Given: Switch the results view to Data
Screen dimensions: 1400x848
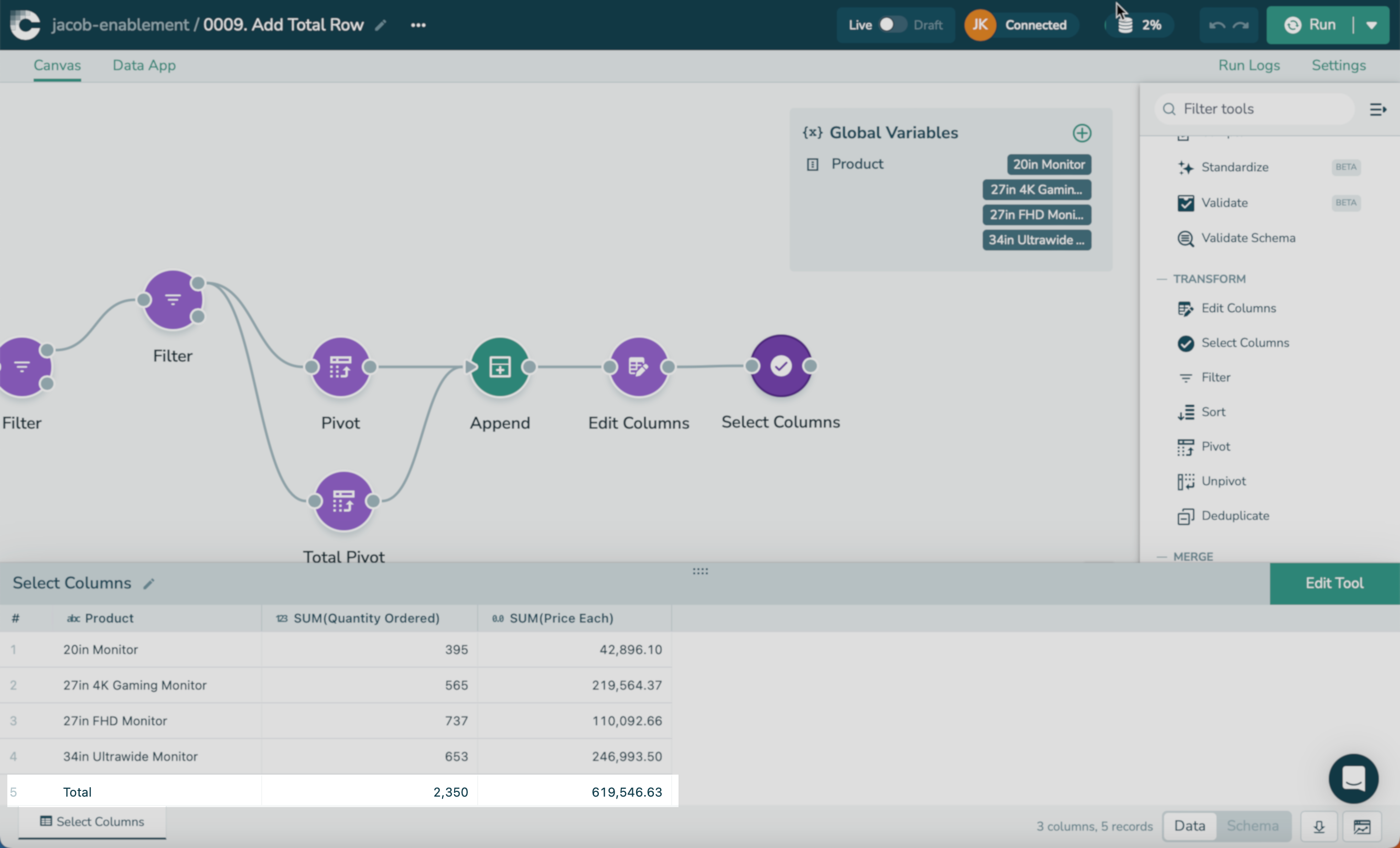Looking at the screenshot, I should (x=1189, y=826).
